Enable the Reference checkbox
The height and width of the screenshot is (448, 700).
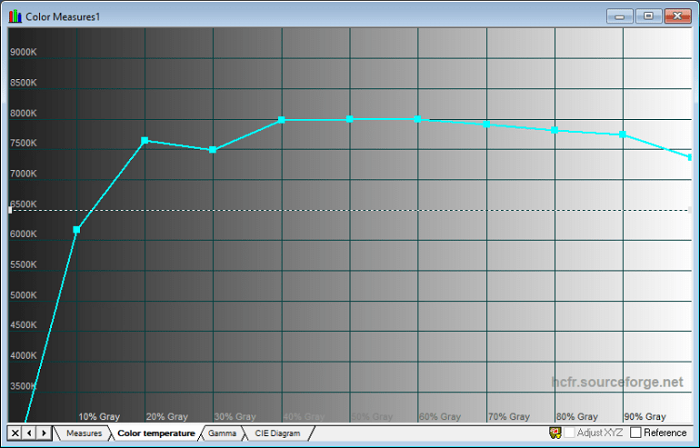point(635,433)
